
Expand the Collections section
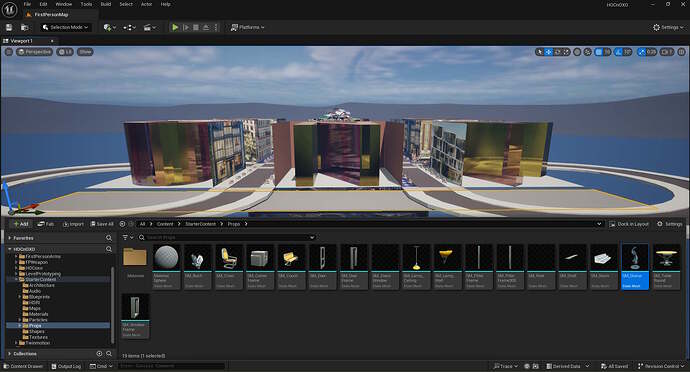coord(25,354)
